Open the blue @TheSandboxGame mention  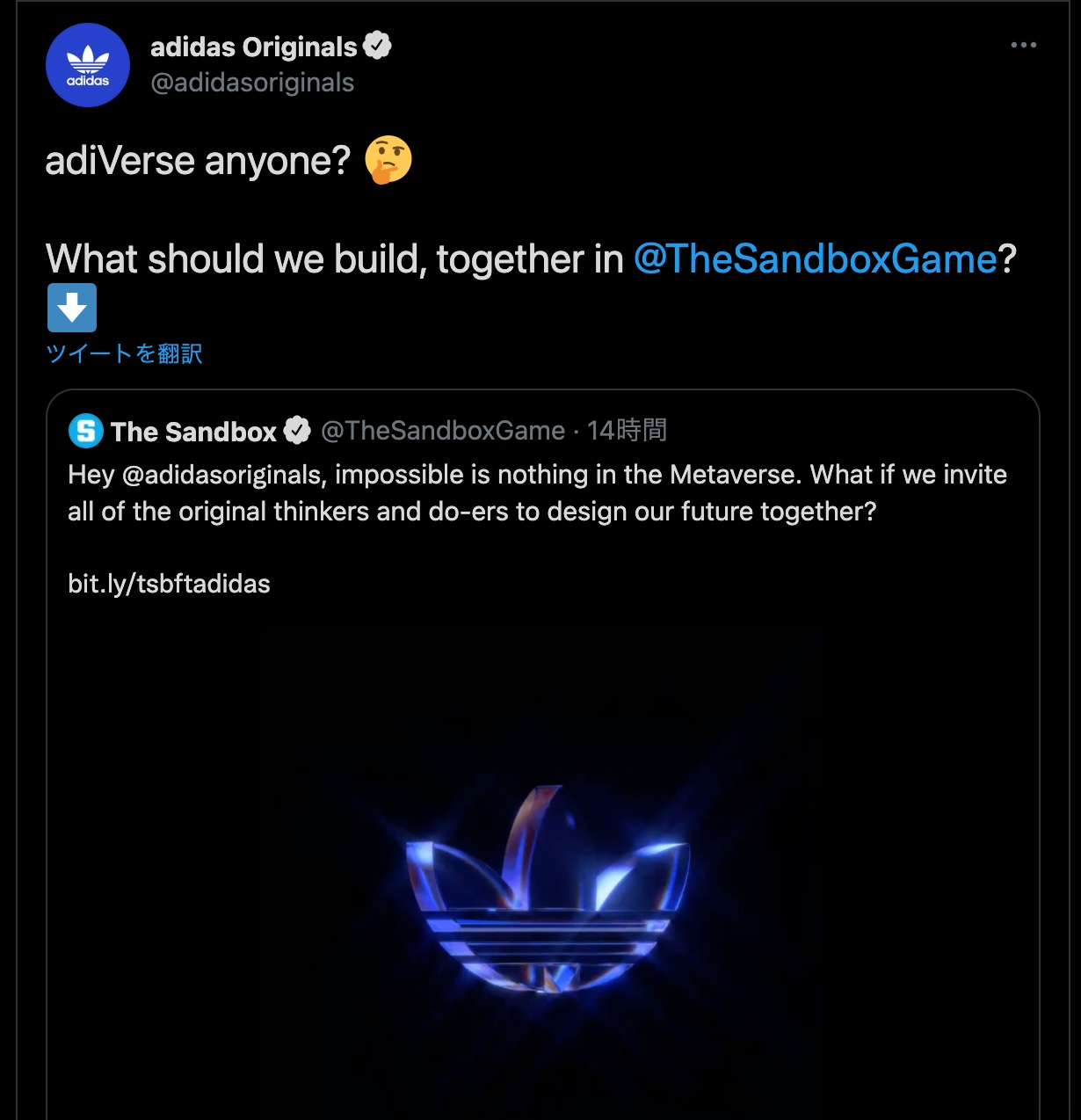click(x=815, y=259)
